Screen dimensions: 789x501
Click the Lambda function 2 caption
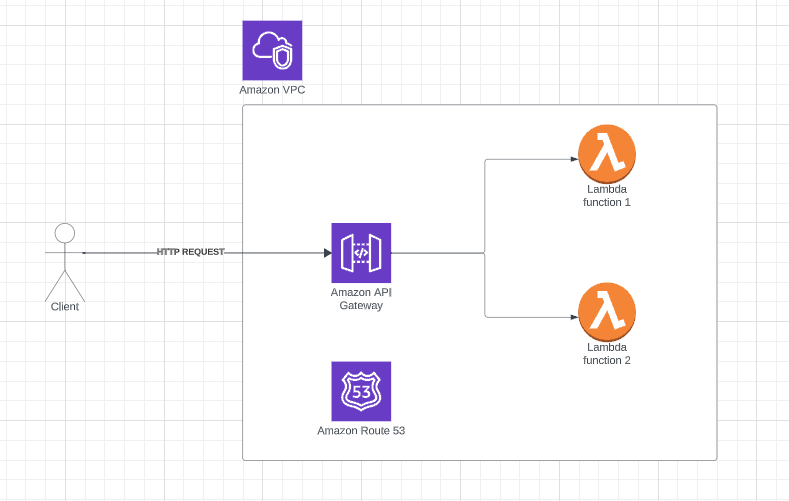pyautogui.click(x=607, y=354)
